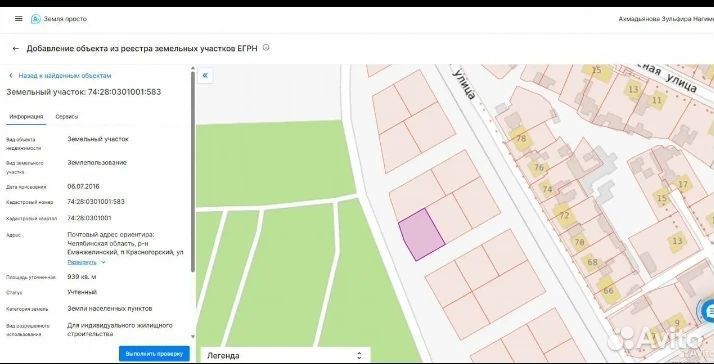
Task: Open the user profile name in header
Action: [666, 19]
